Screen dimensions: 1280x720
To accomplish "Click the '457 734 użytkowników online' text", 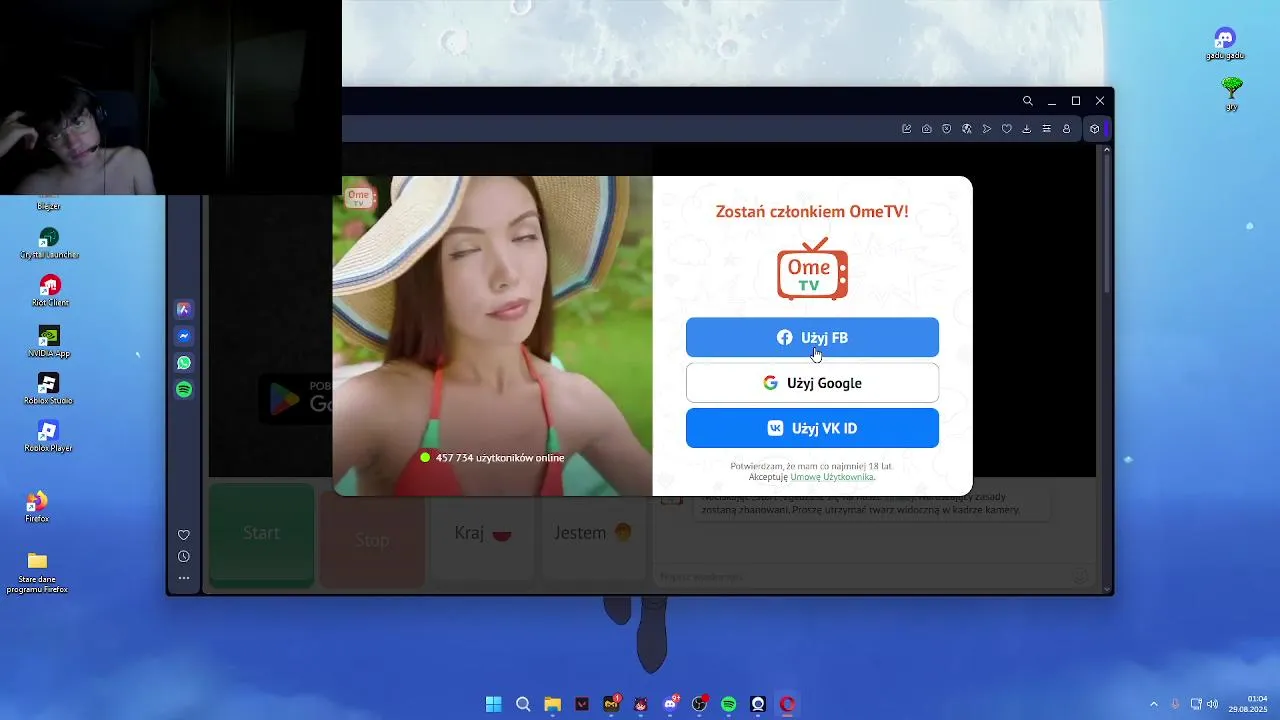I will (500, 458).
